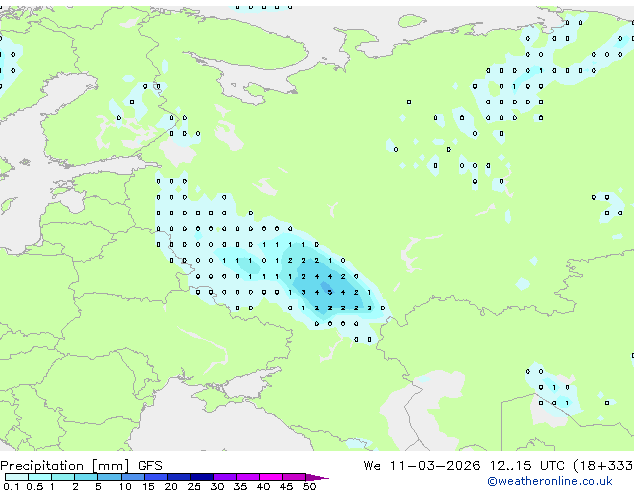The height and width of the screenshot is (490, 634).
Task: Click the peak value '5' on map
Action: click(x=330, y=292)
